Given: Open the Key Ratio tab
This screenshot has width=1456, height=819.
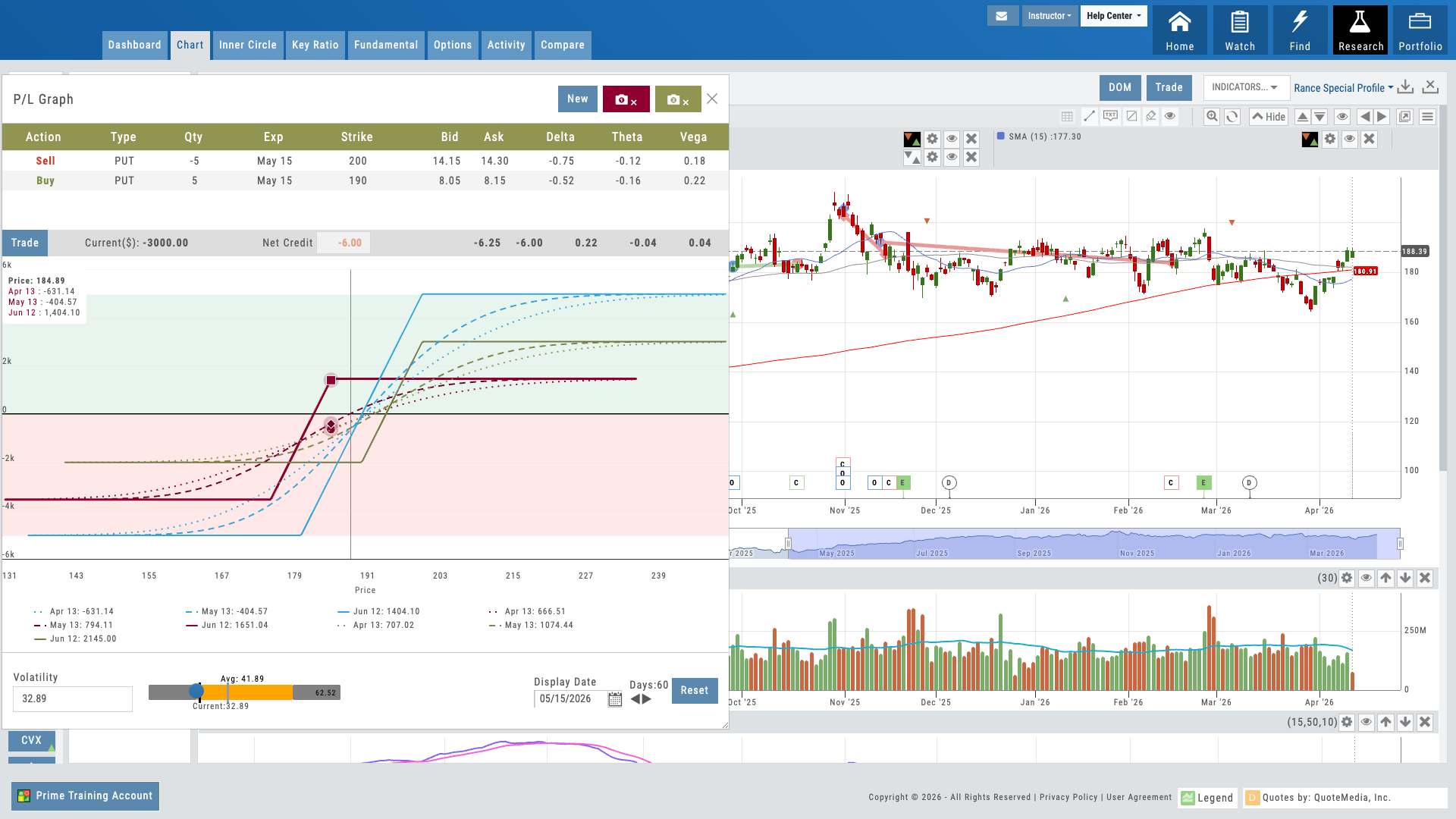Looking at the screenshot, I should click(x=315, y=45).
